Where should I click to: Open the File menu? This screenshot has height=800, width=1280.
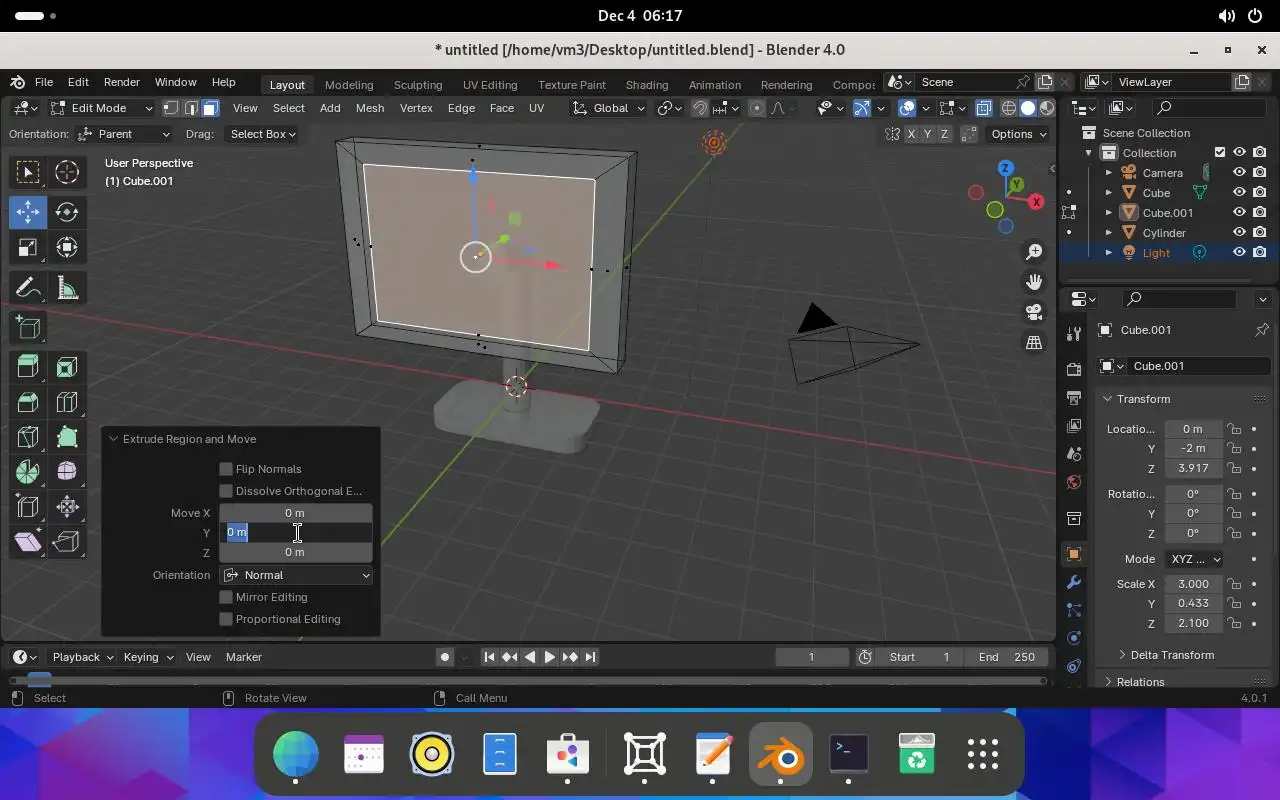44,82
